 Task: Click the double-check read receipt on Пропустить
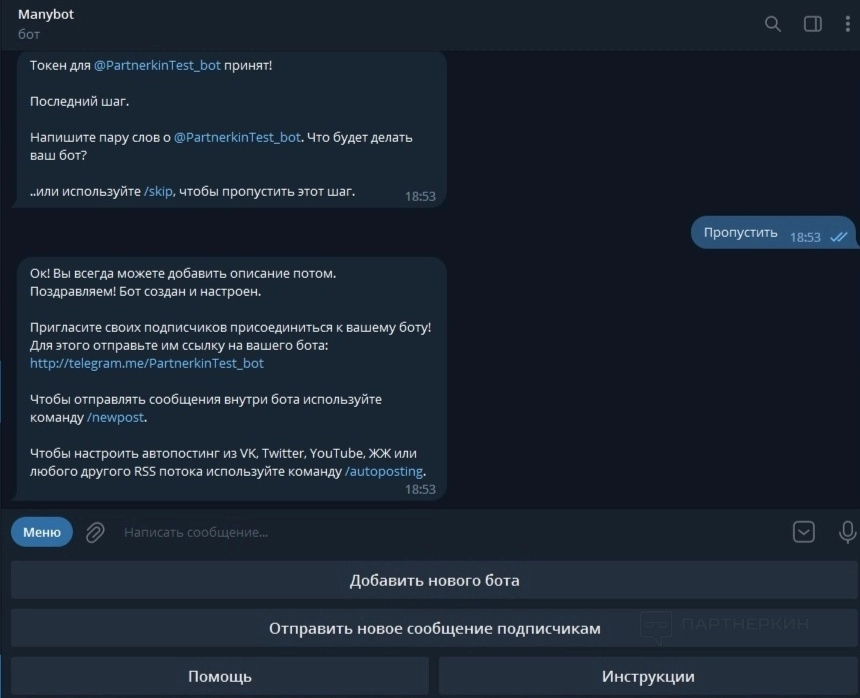pos(839,237)
